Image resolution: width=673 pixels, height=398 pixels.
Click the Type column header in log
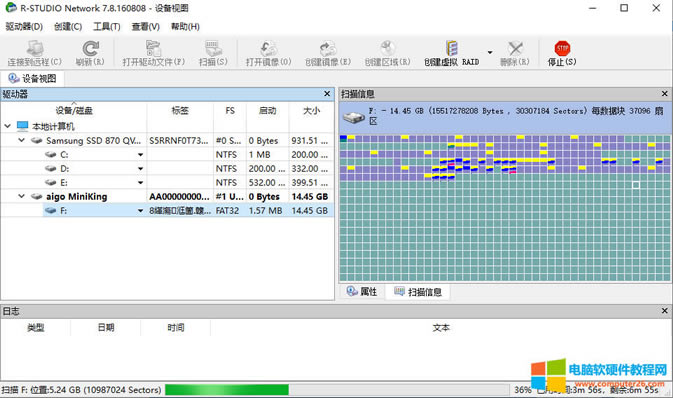[x=36, y=328]
